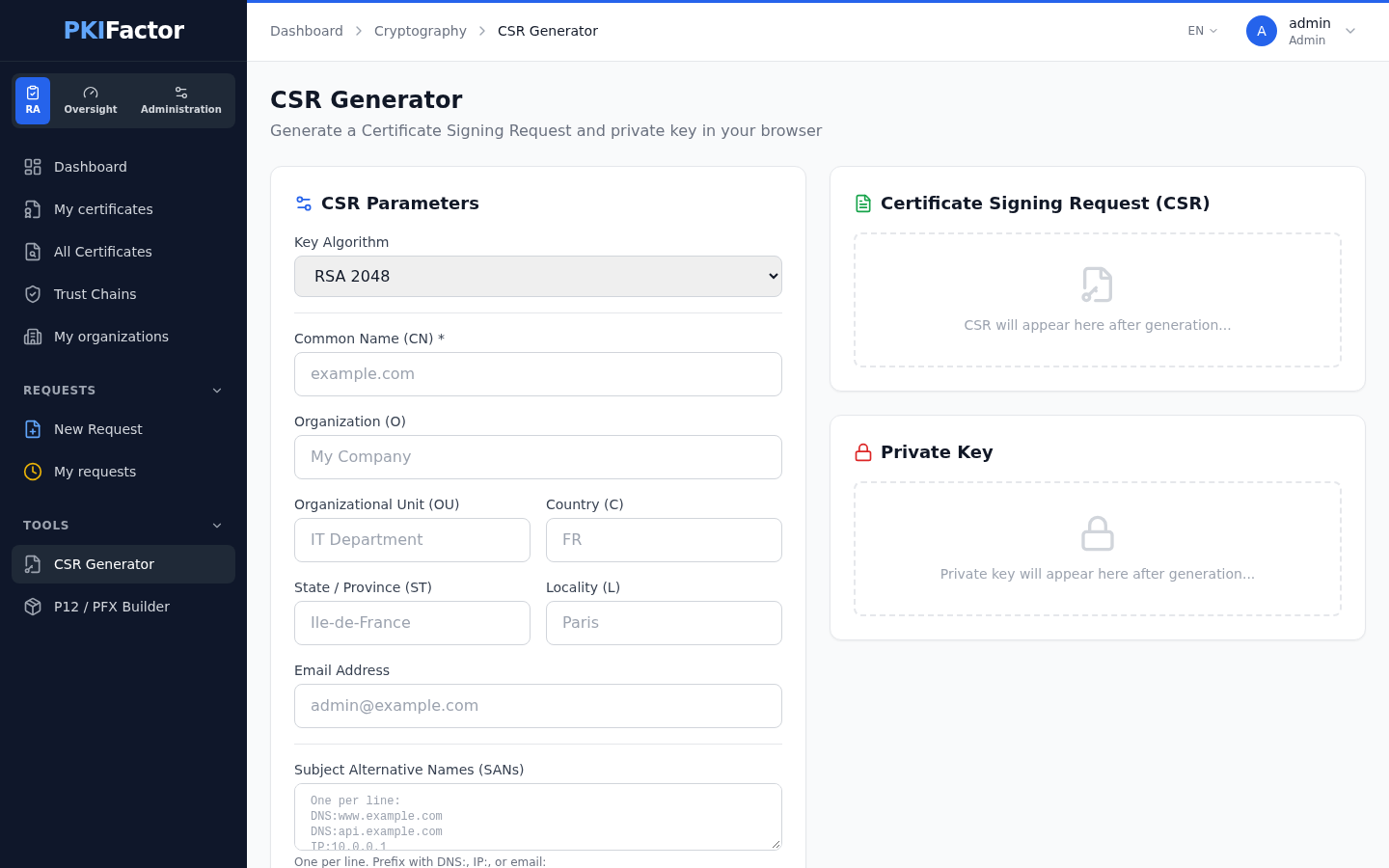Open the Dashboard sidebar item
The image size is (1389, 868).
click(123, 167)
